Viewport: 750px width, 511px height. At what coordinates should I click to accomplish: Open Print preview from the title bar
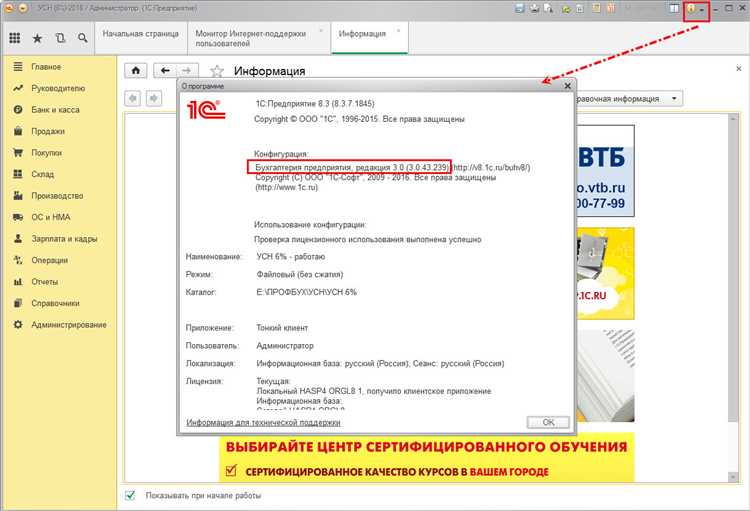pyautogui.click(x=548, y=8)
